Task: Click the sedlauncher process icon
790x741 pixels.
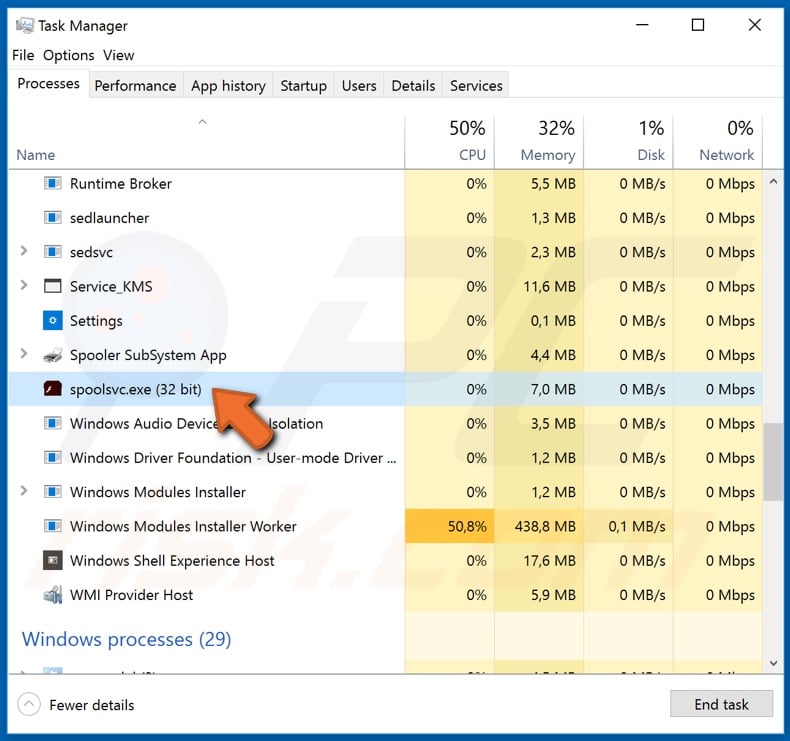Action: 52,218
